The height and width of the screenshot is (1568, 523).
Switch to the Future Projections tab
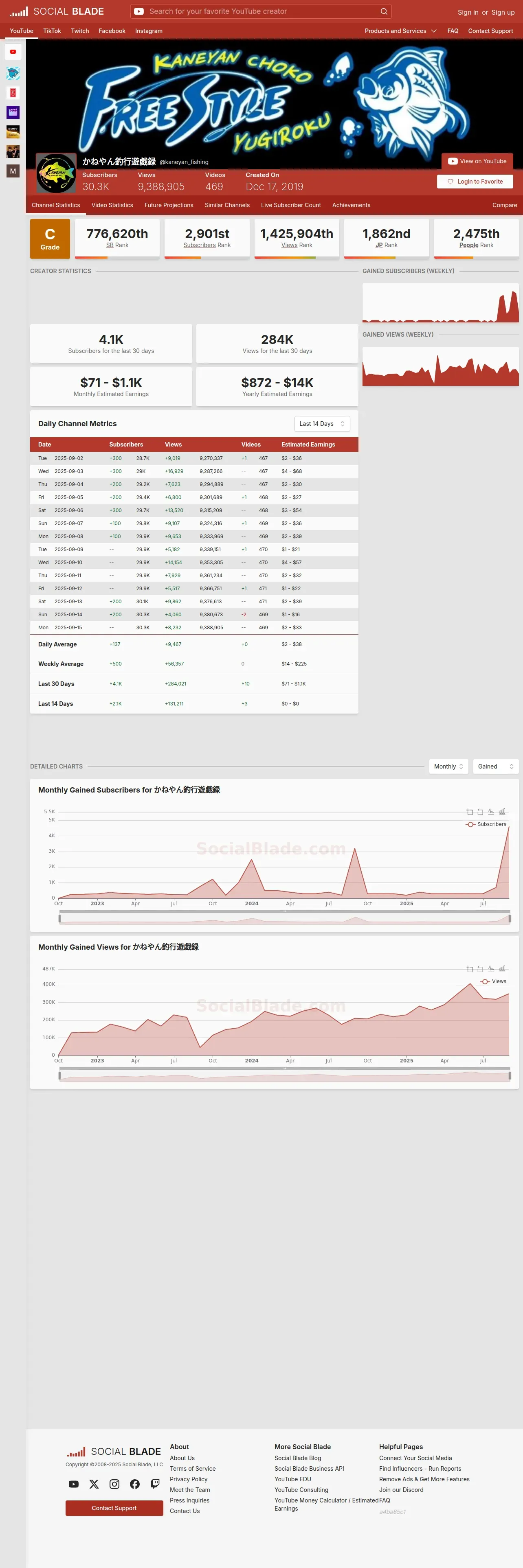pyautogui.click(x=169, y=205)
